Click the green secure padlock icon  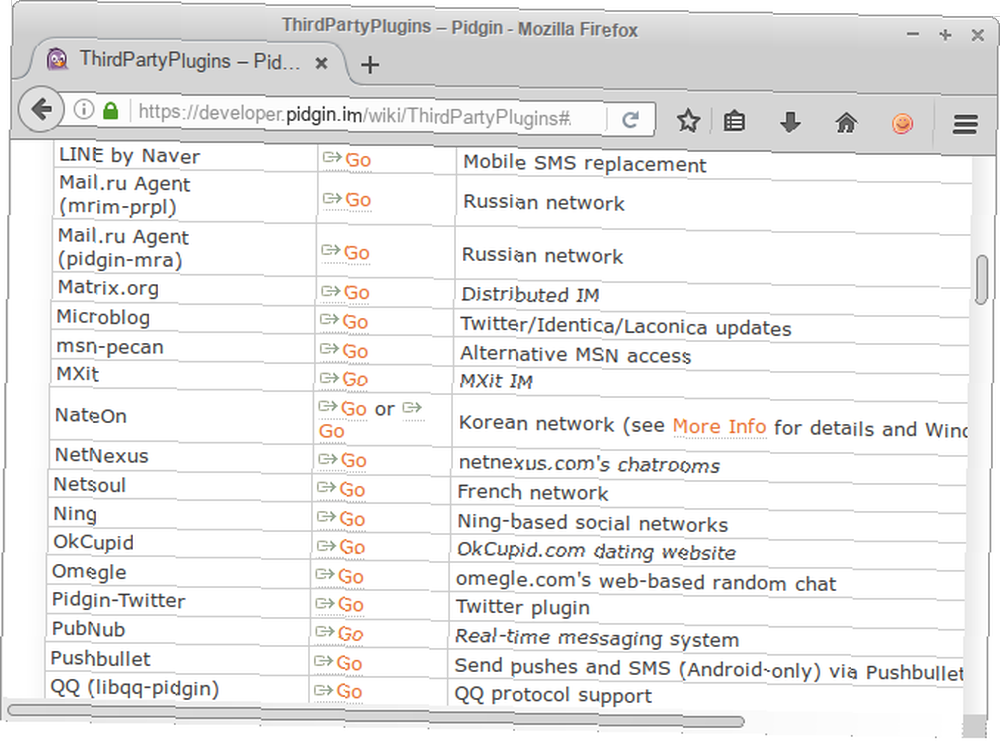(x=110, y=111)
